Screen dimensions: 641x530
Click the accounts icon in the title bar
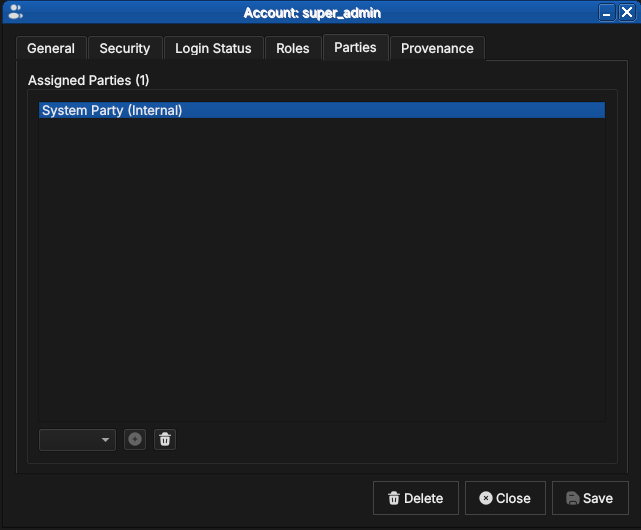(x=15, y=12)
